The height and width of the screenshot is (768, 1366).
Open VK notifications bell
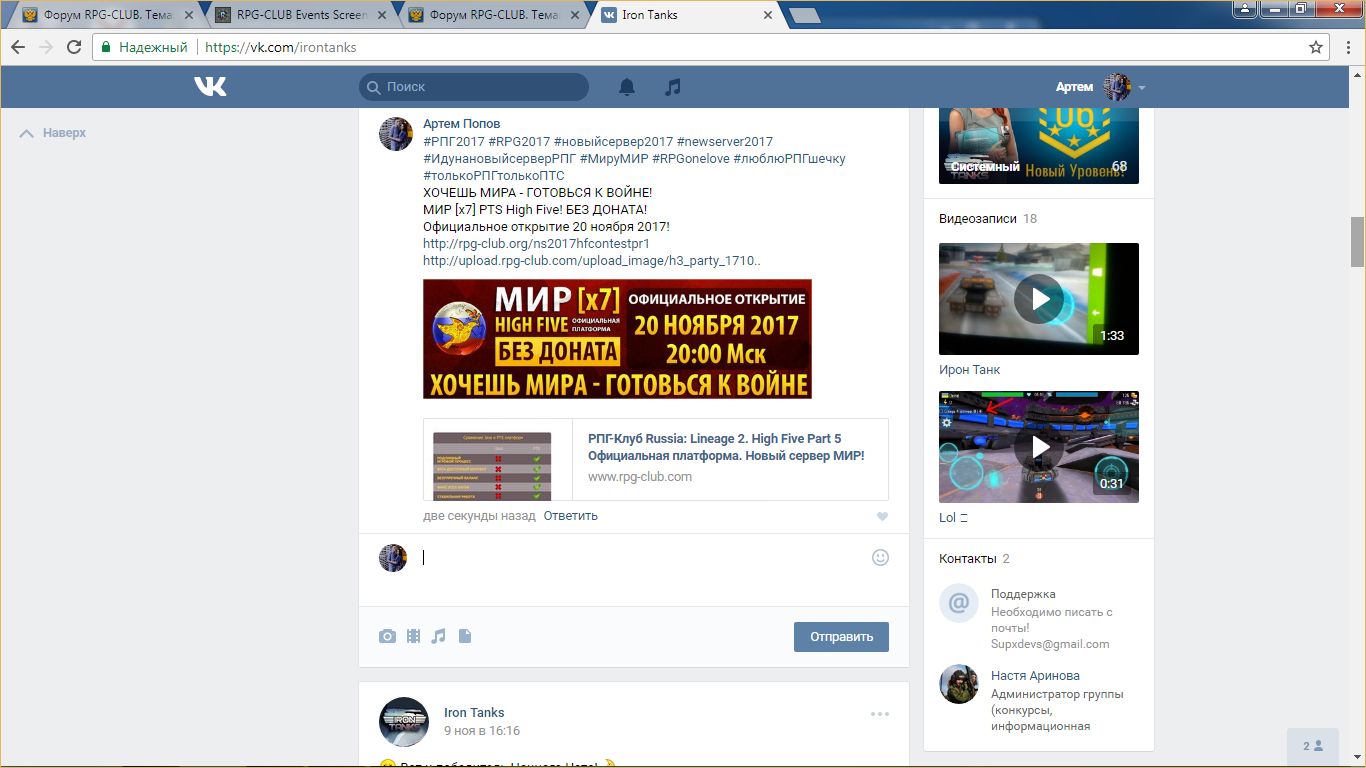coord(627,87)
